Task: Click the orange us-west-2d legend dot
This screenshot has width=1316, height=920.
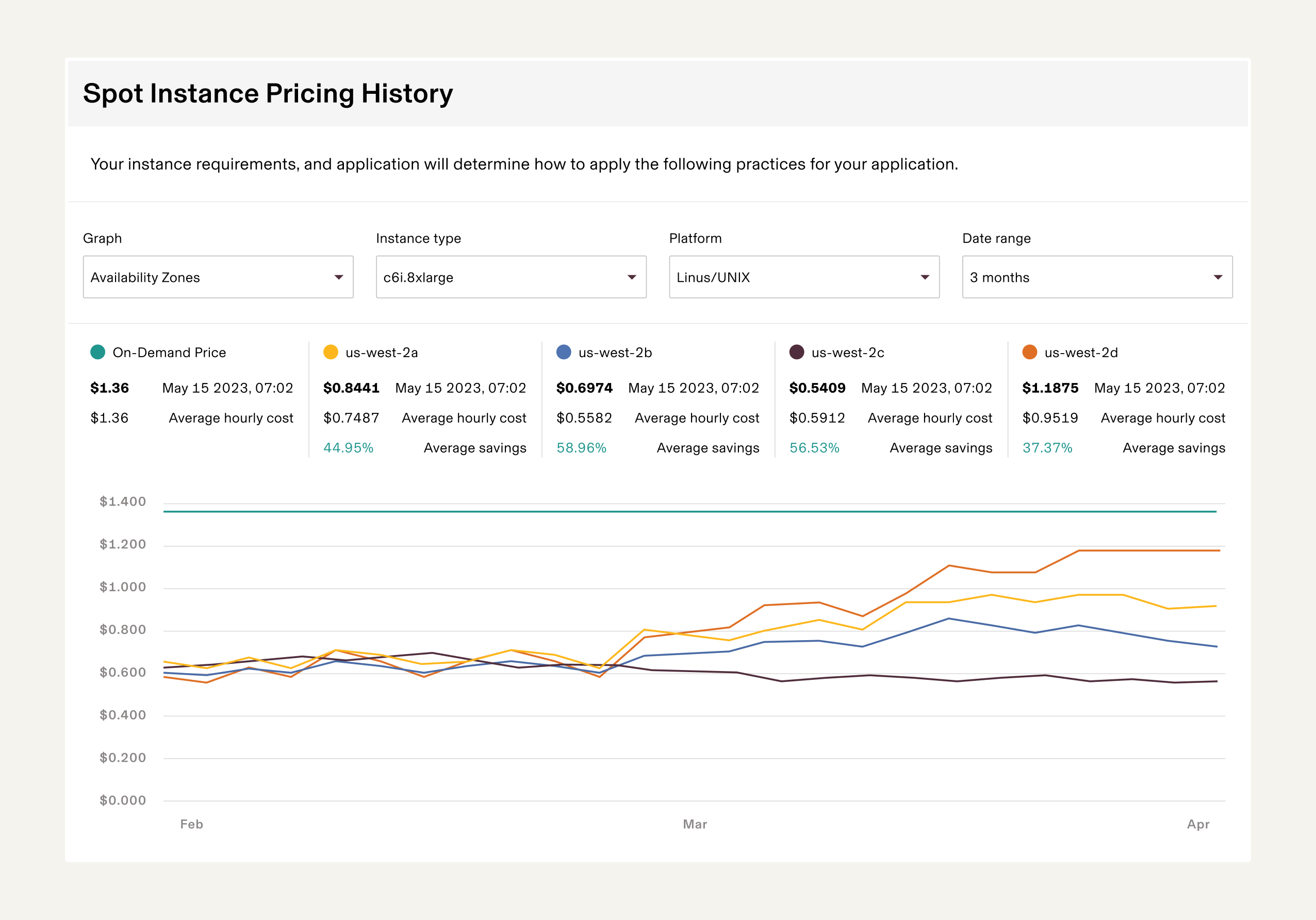Action: tap(1029, 352)
